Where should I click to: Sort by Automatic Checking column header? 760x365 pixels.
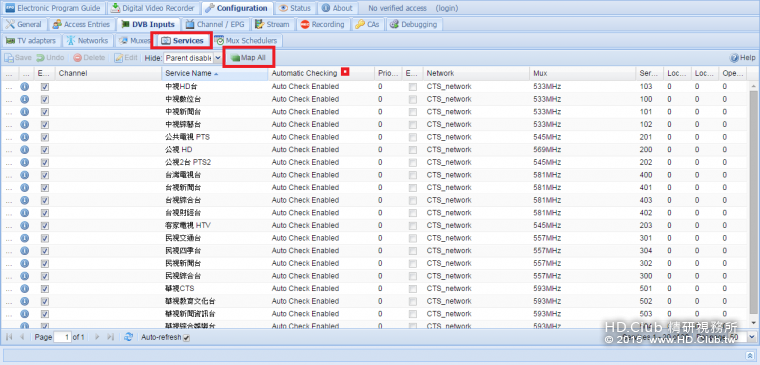(x=321, y=73)
